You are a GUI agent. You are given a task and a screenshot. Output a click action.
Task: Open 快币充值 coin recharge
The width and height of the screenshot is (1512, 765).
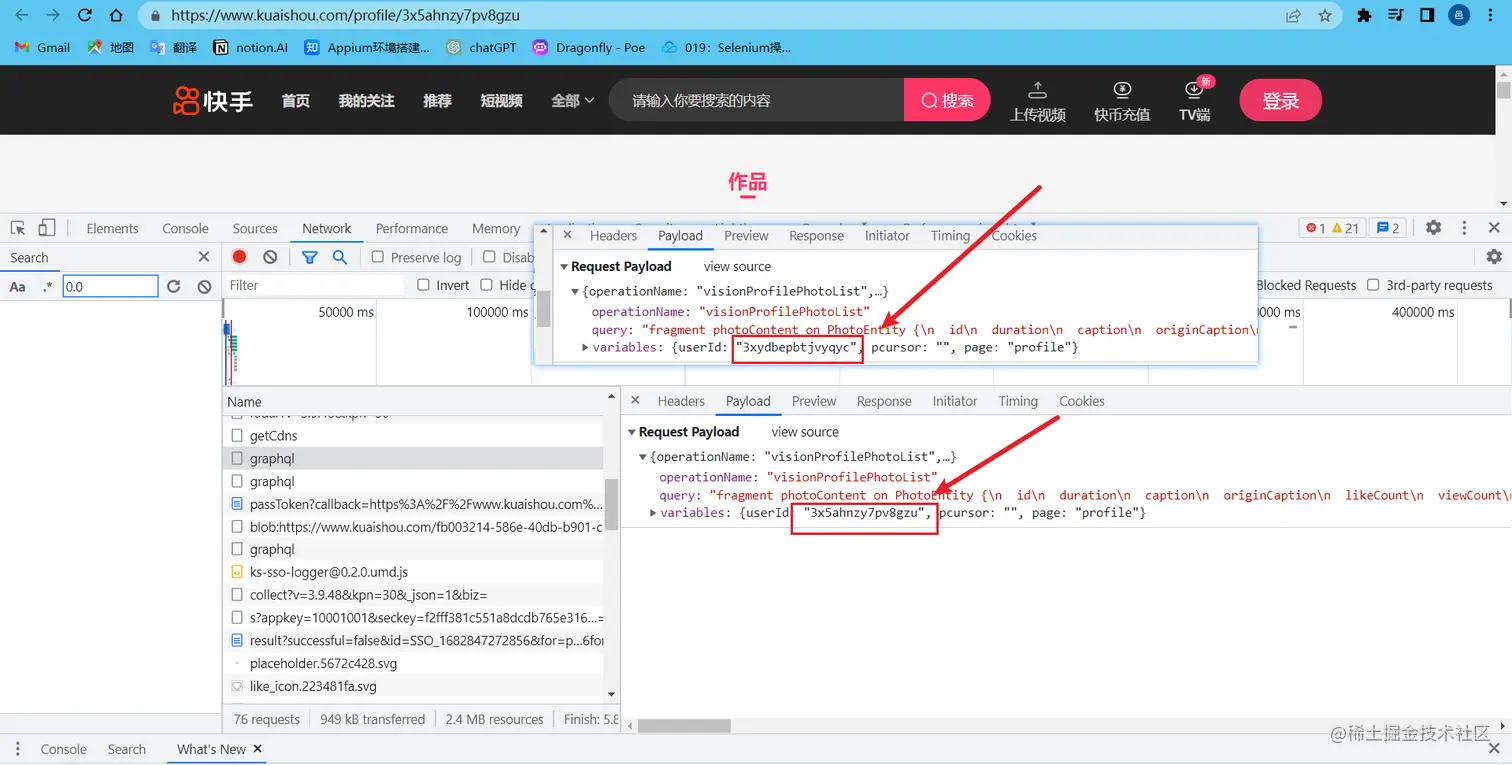pos(1122,102)
